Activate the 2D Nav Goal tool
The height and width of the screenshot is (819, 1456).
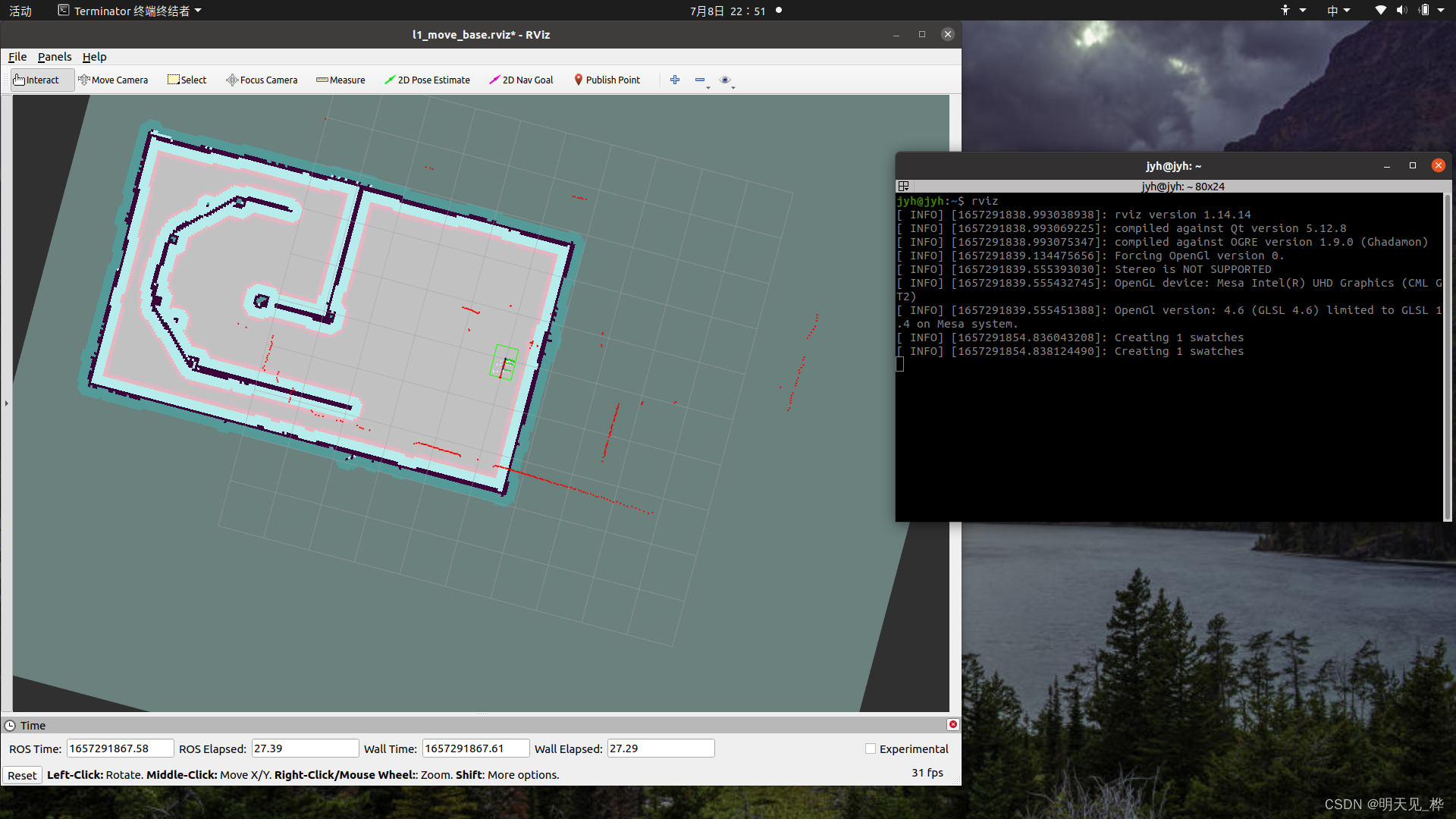tap(521, 80)
